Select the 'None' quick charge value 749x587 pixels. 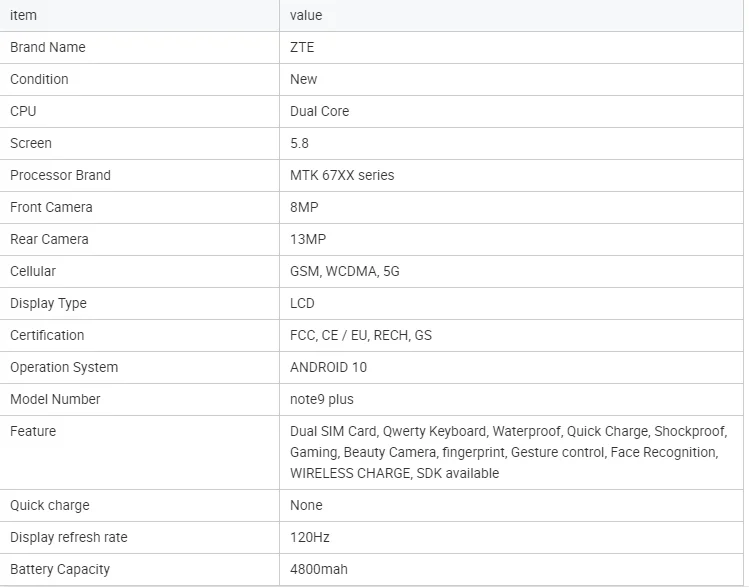(306, 505)
